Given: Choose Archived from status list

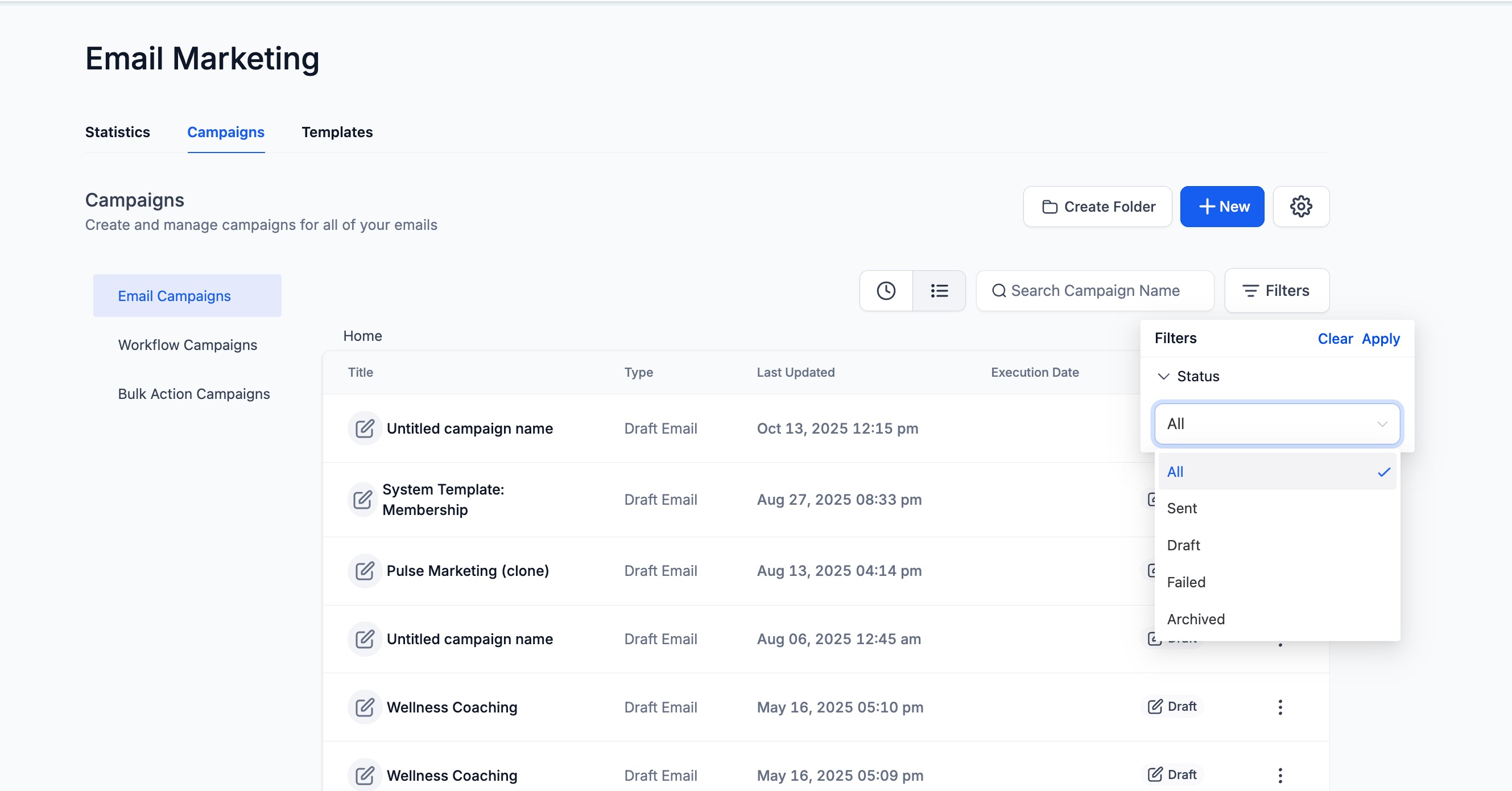Looking at the screenshot, I should pos(1196,620).
